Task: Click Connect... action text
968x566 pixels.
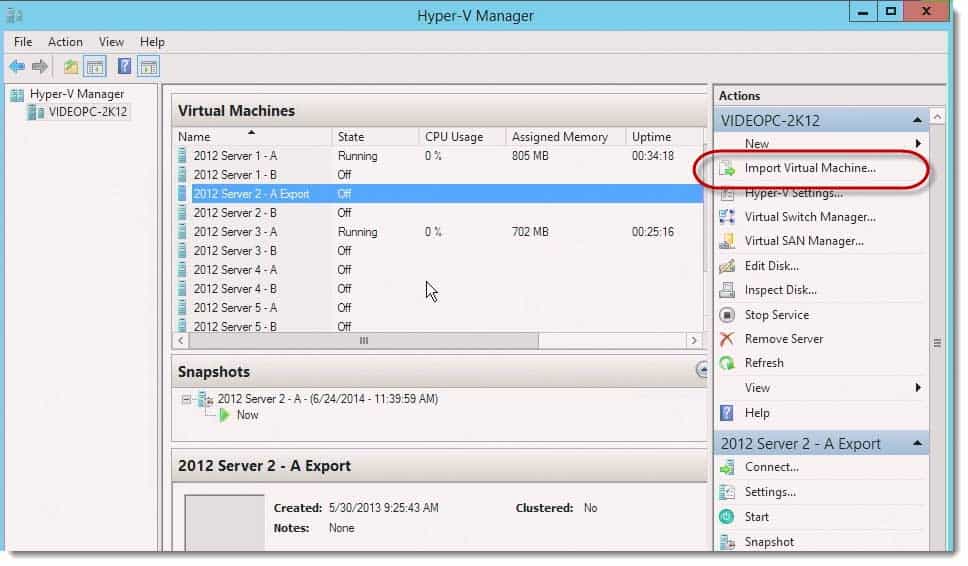Action: coord(772,467)
